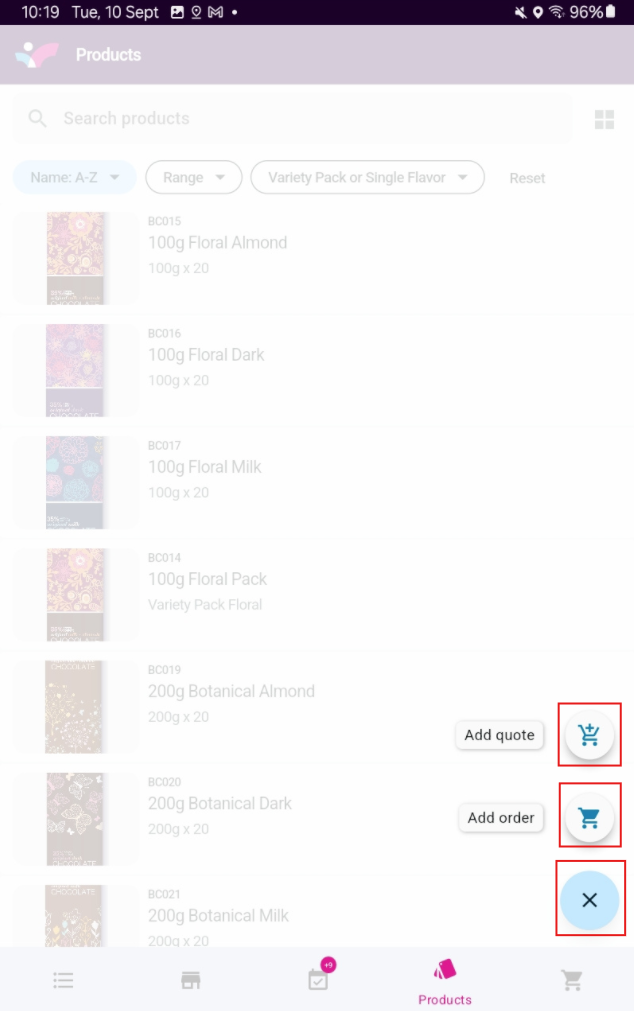Open the Name: A-Z sort dropdown

click(x=74, y=178)
